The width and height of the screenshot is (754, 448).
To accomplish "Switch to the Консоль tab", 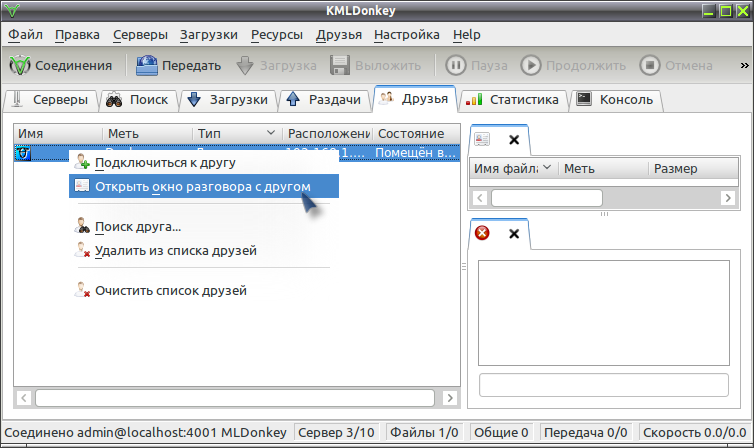I will (x=616, y=100).
